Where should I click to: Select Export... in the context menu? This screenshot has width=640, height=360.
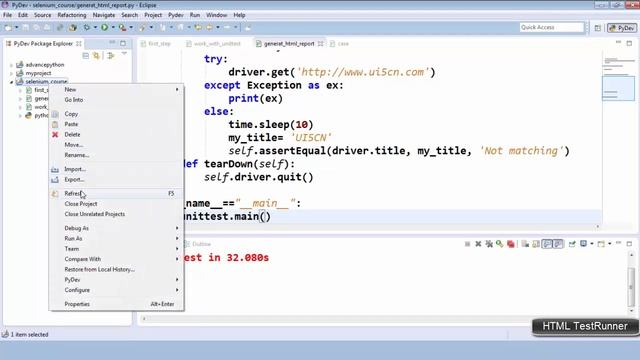116,179
